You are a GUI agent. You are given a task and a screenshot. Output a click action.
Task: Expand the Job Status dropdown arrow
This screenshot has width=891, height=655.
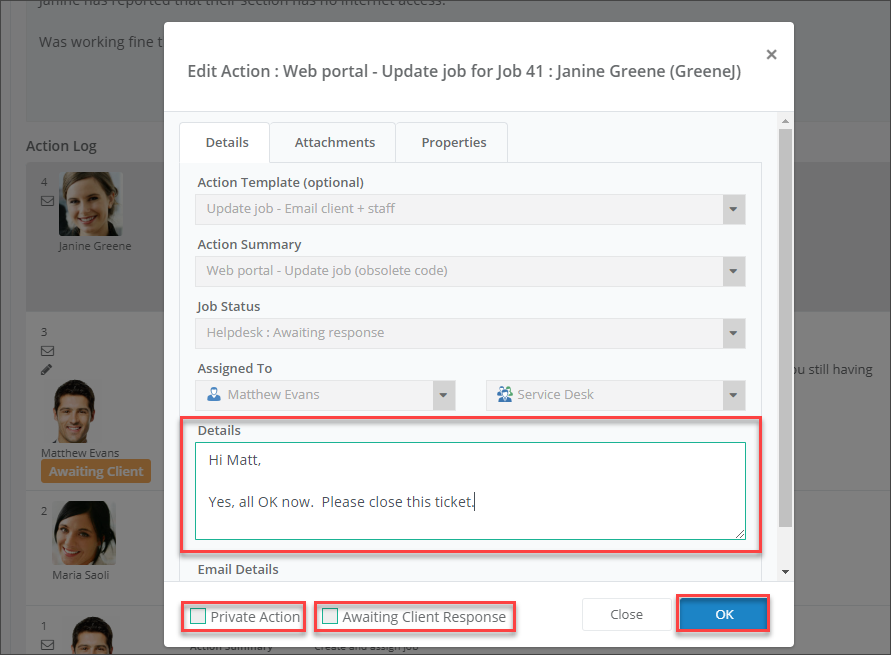click(x=734, y=333)
